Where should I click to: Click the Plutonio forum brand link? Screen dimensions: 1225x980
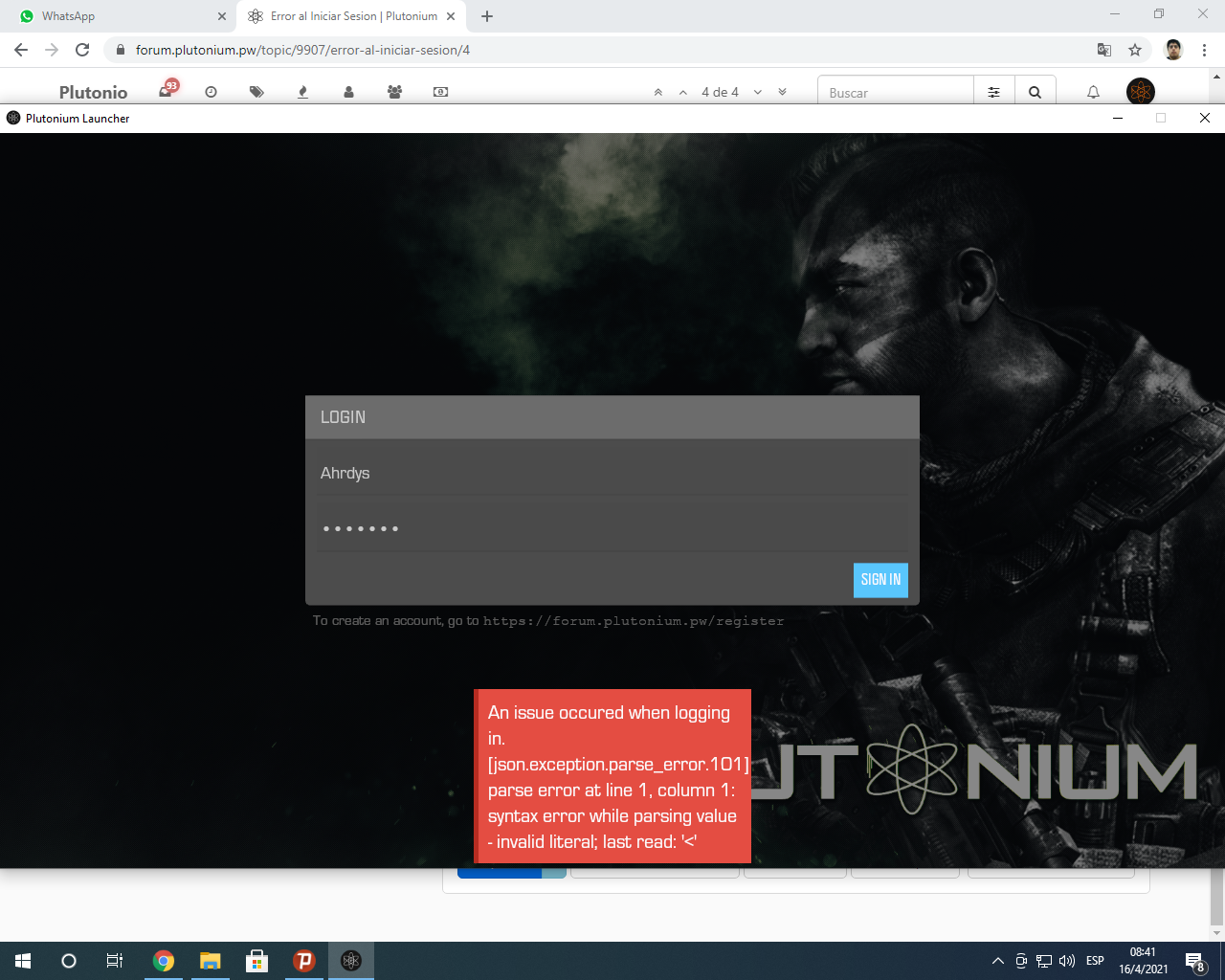click(93, 92)
